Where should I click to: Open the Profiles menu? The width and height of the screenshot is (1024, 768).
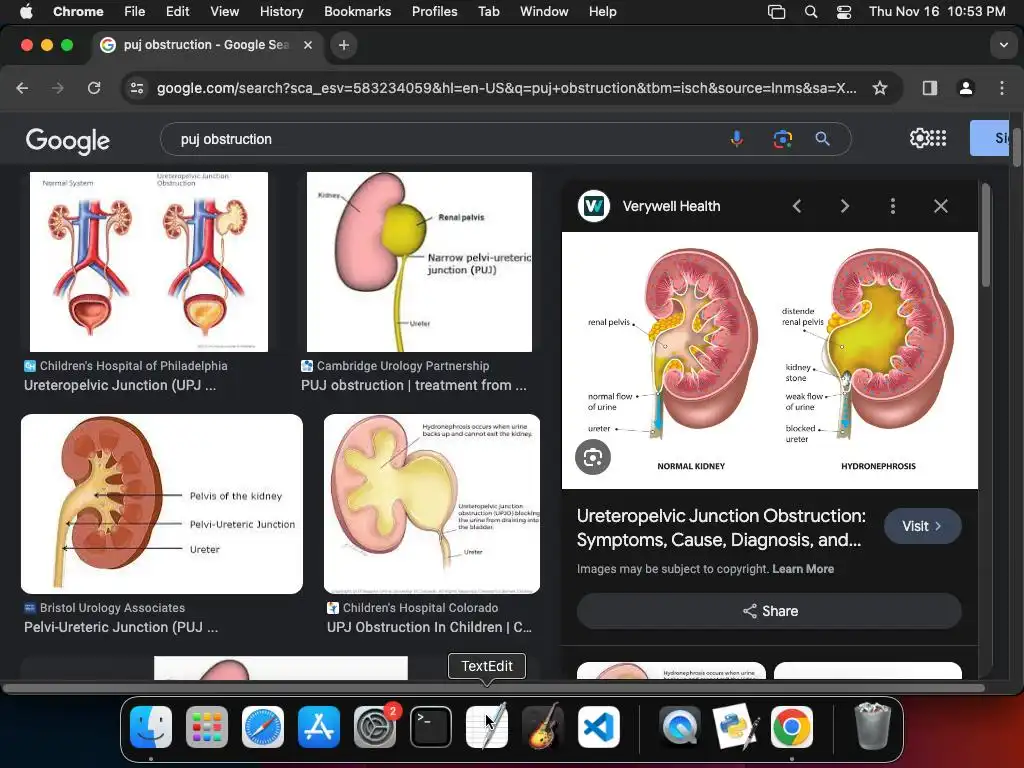(x=434, y=12)
